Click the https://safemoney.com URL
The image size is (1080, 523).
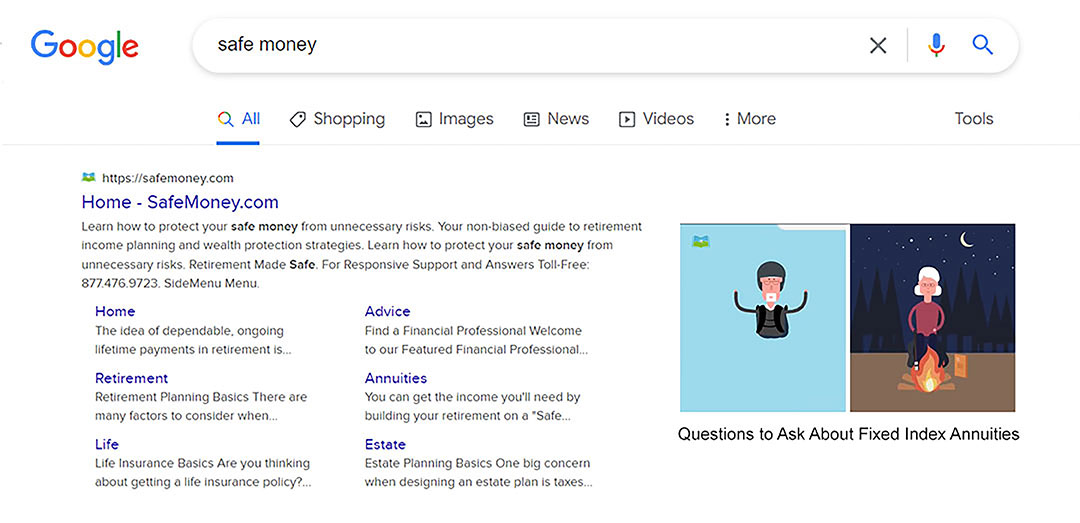tap(168, 178)
